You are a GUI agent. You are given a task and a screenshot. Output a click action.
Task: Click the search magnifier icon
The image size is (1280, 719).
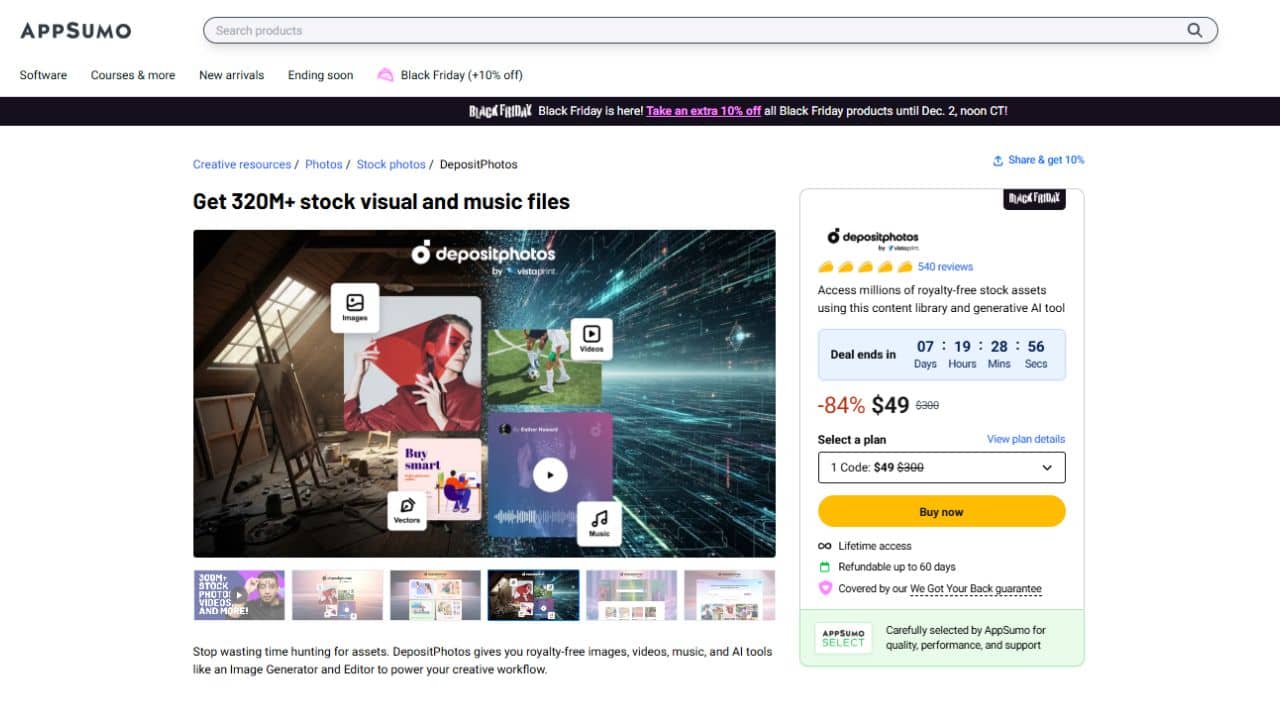(x=1194, y=30)
